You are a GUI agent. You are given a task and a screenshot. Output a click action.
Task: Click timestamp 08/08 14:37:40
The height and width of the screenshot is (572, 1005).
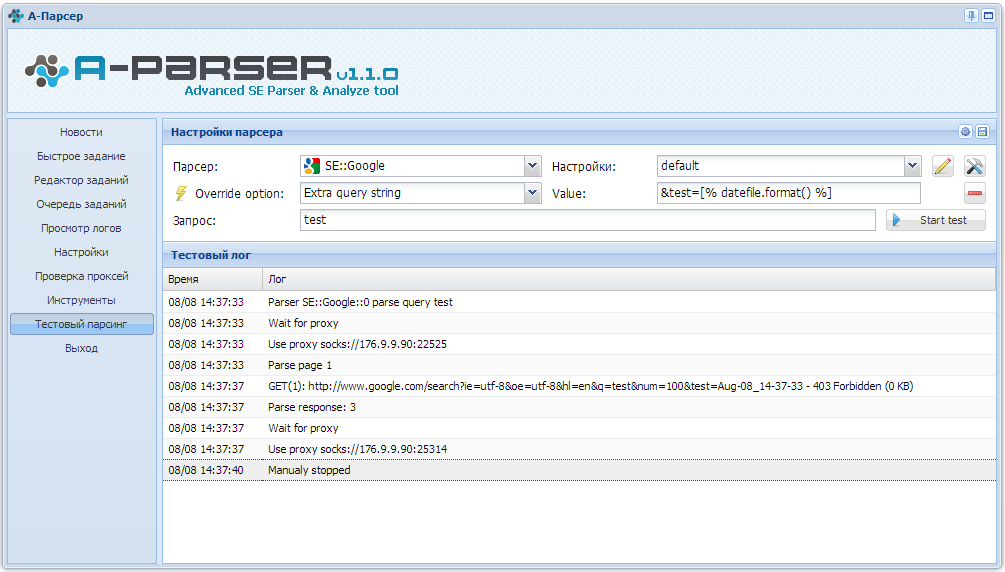(206, 470)
